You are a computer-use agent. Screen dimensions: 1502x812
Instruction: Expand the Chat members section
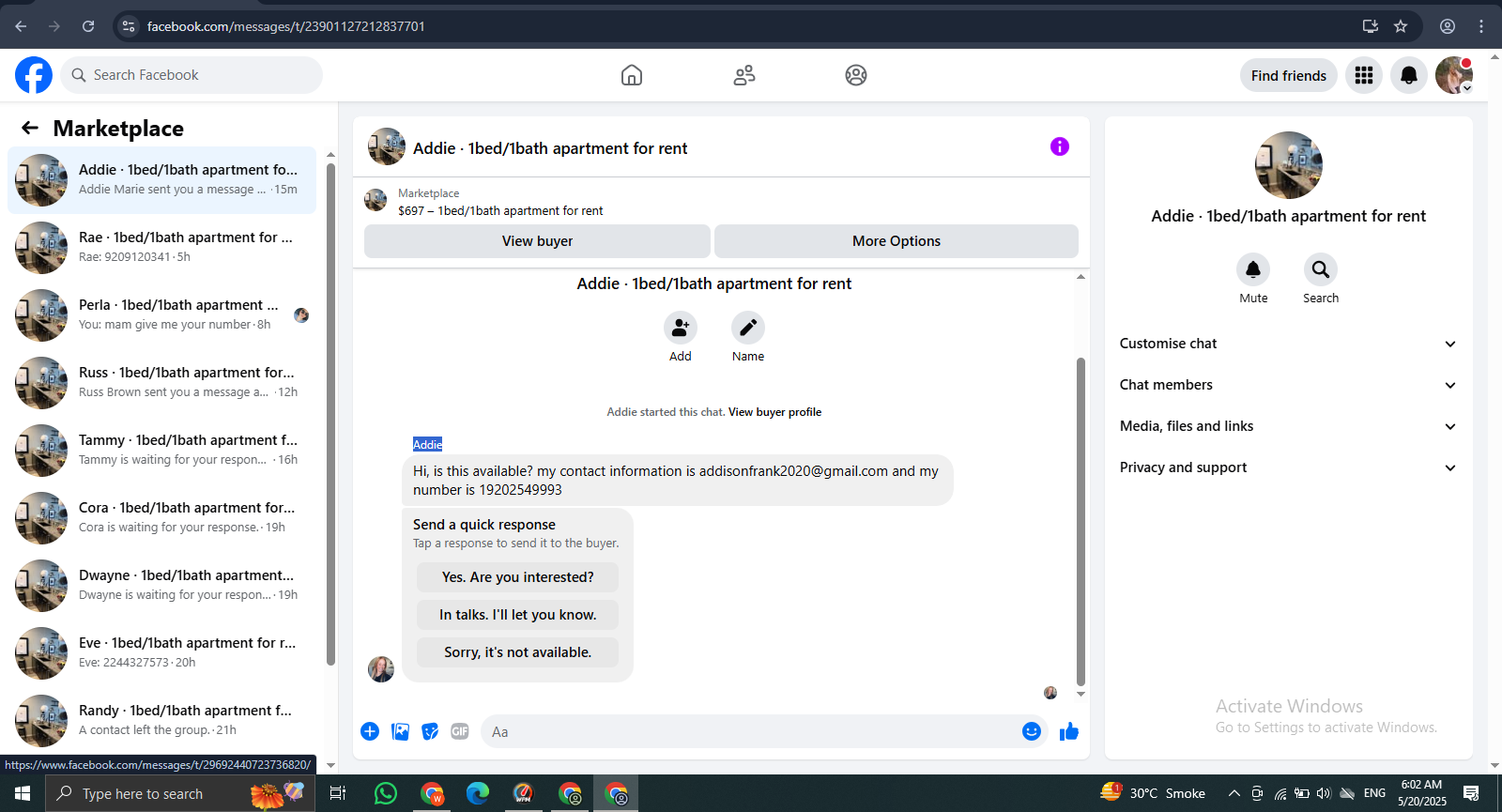tap(1288, 385)
